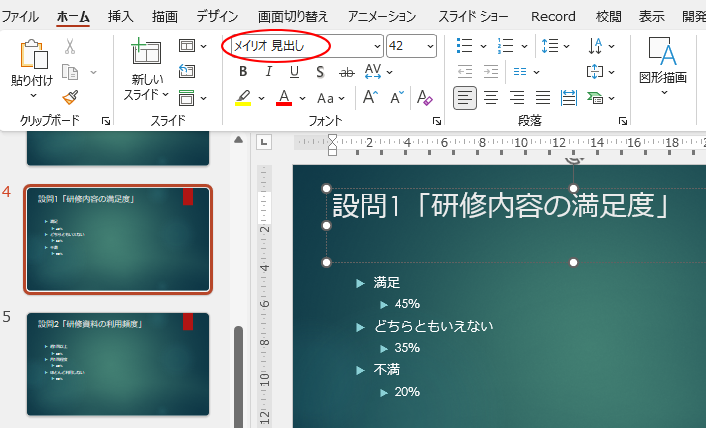Toggle Strikethrough formatting
The width and height of the screenshot is (706, 428).
[x=346, y=72]
